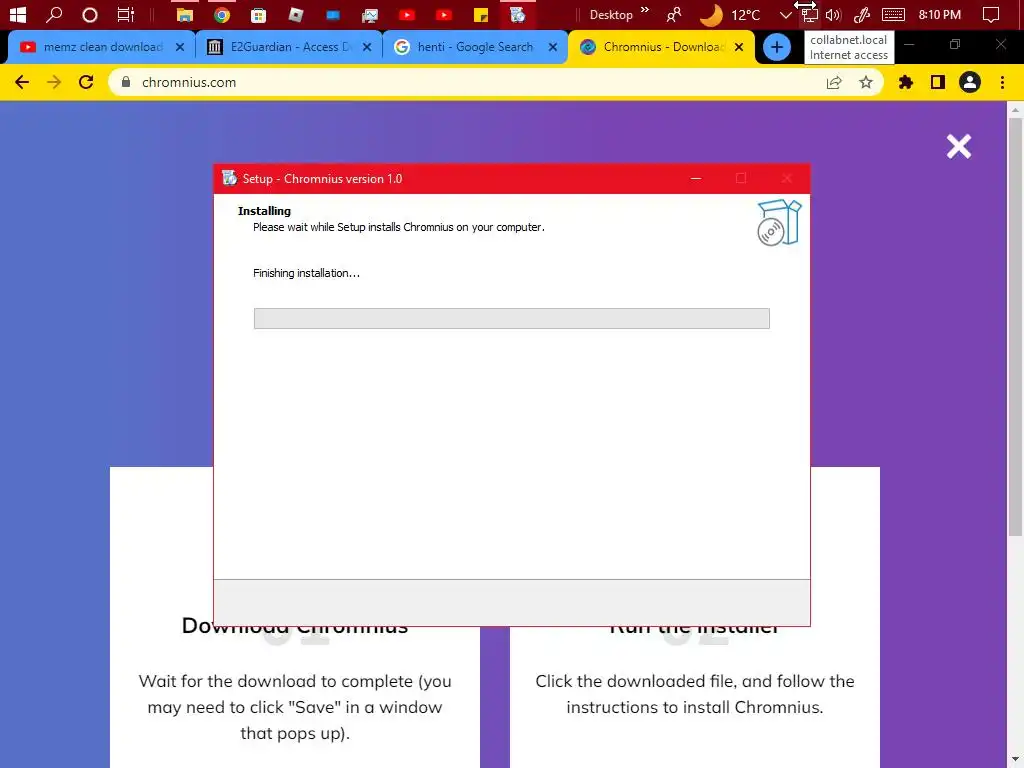Expand the Desktop toolbar chevron
Image resolution: width=1024 pixels, height=768 pixels.
click(x=645, y=10)
